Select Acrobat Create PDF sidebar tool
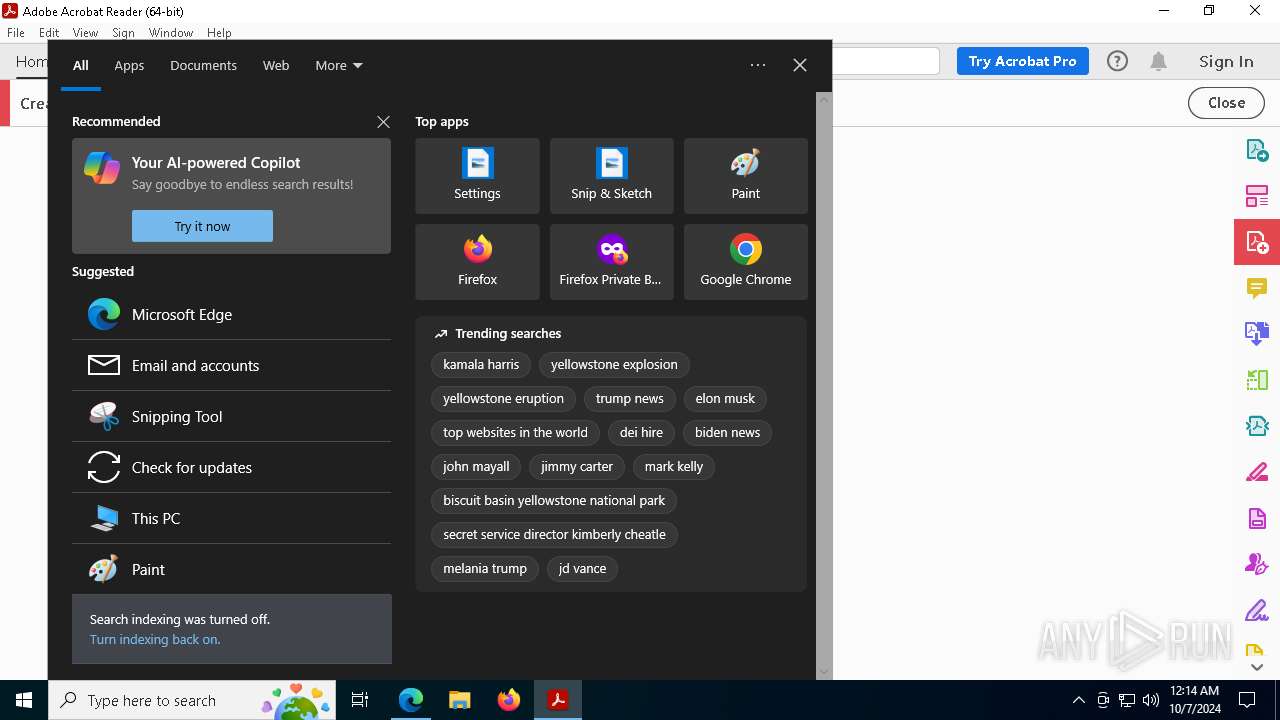This screenshot has height=720, width=1280. tap(1257, 242)
